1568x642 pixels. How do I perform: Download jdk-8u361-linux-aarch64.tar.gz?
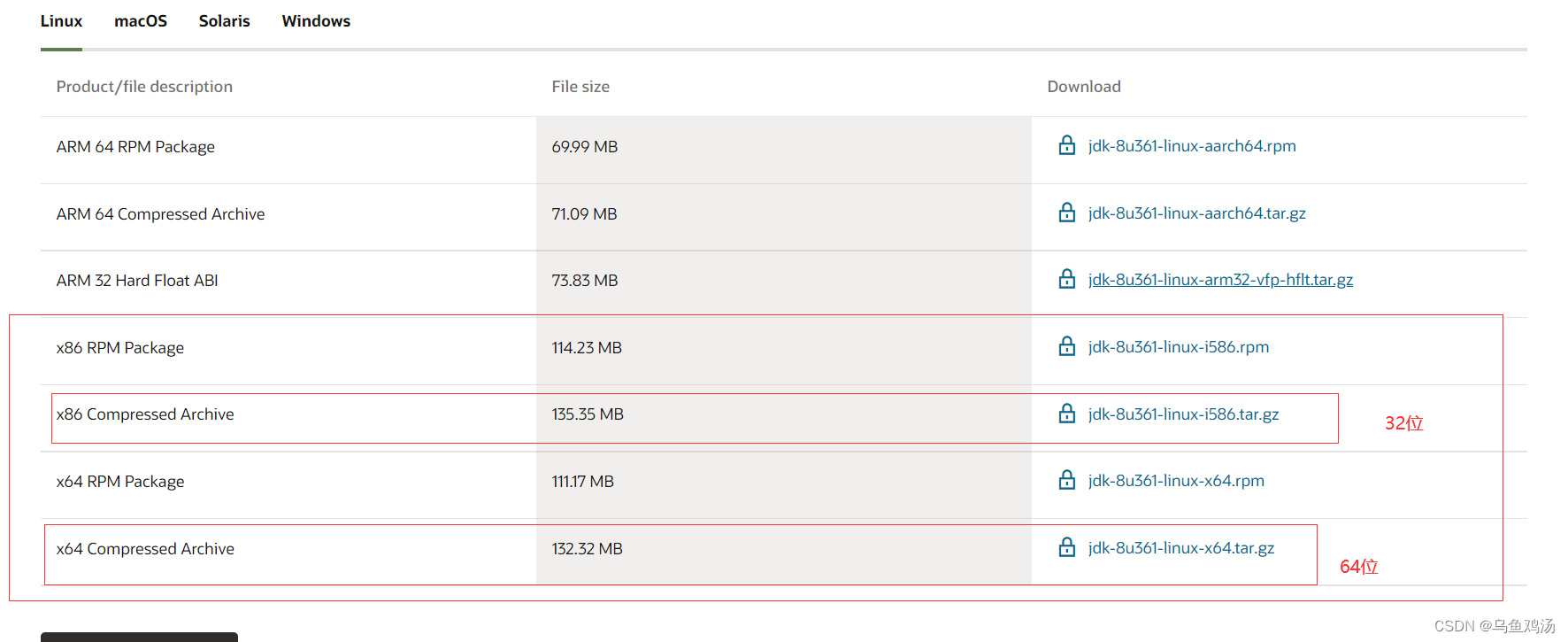[1197, 213]
